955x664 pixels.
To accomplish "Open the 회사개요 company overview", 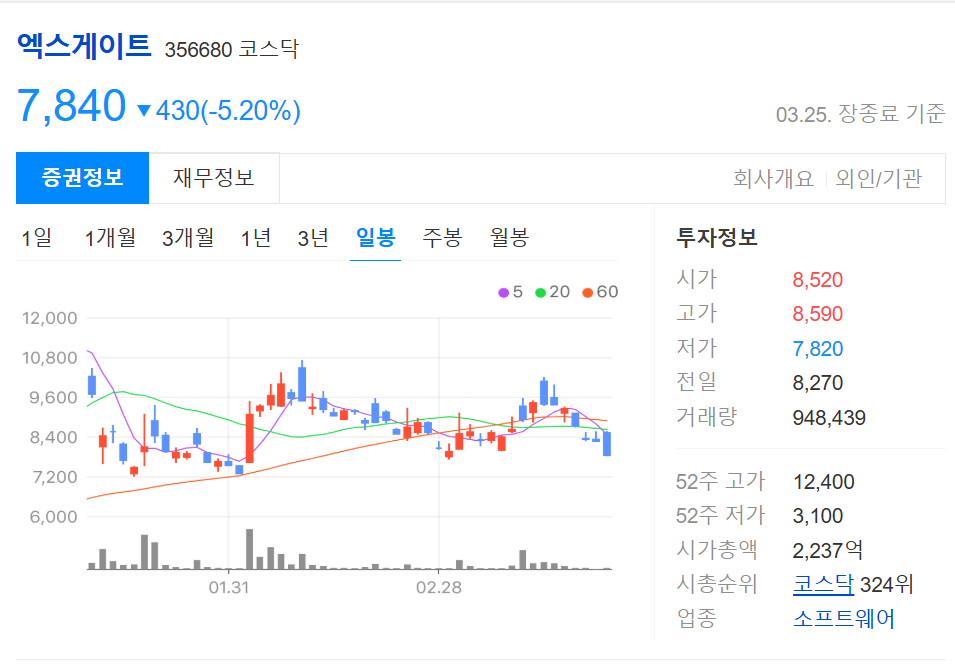I will (x=772, y=176).
